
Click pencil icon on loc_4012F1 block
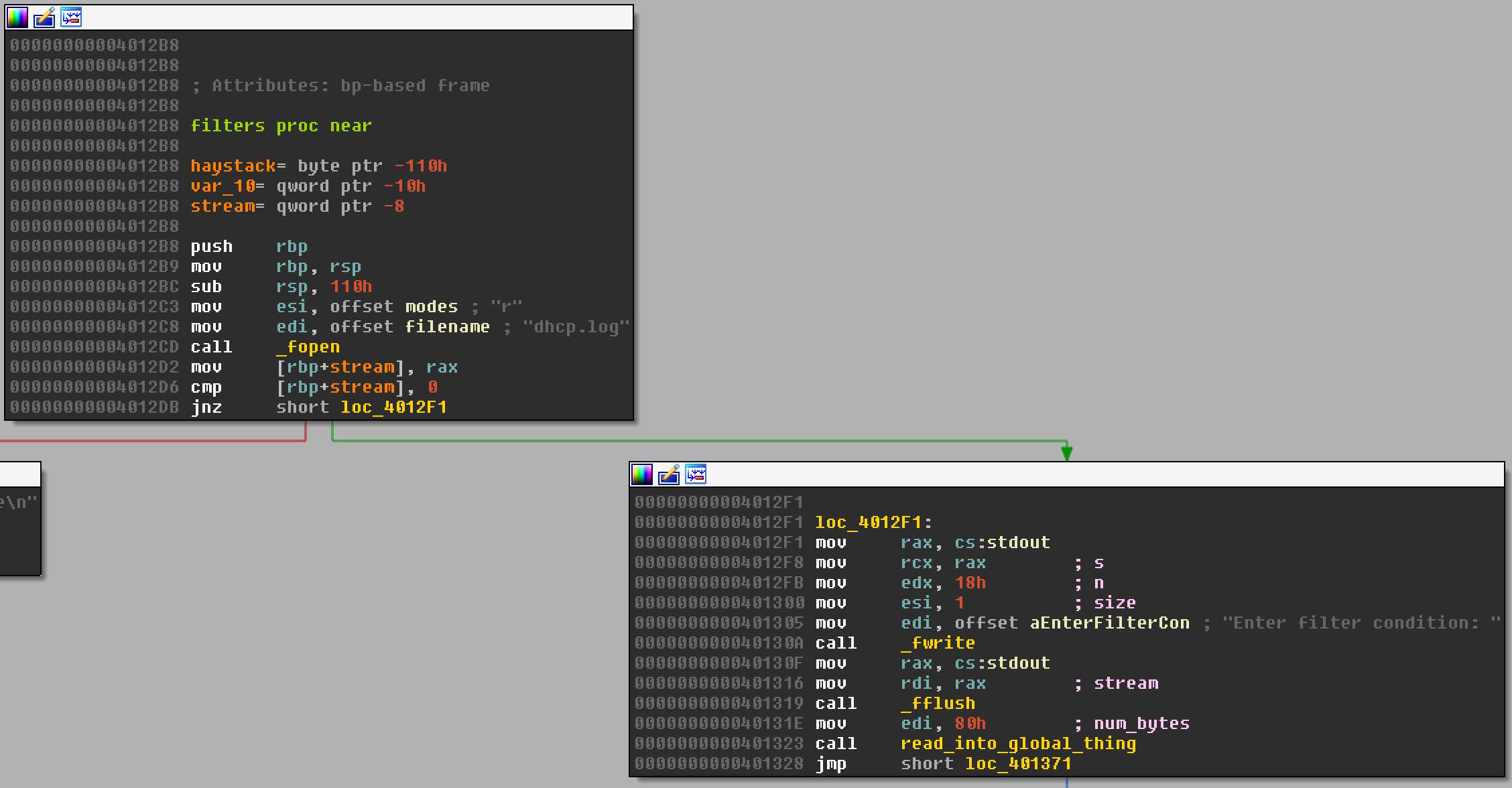click(669, 474)
